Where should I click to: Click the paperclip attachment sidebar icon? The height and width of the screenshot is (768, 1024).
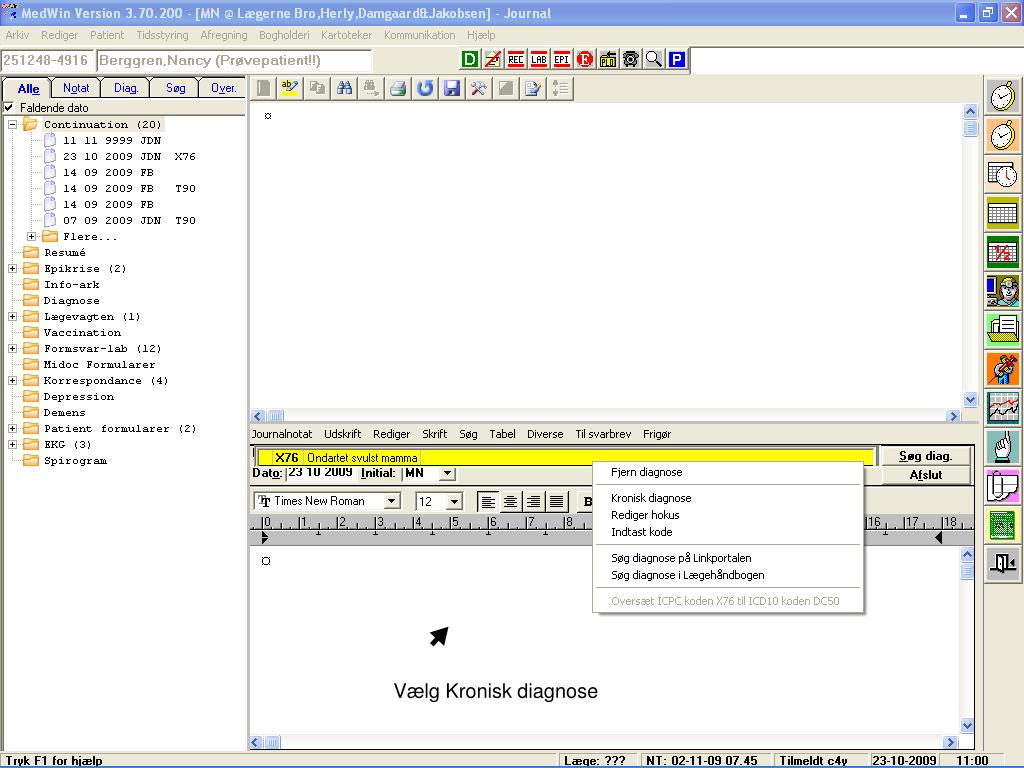pyautogui.click(x=1002, y=485)
